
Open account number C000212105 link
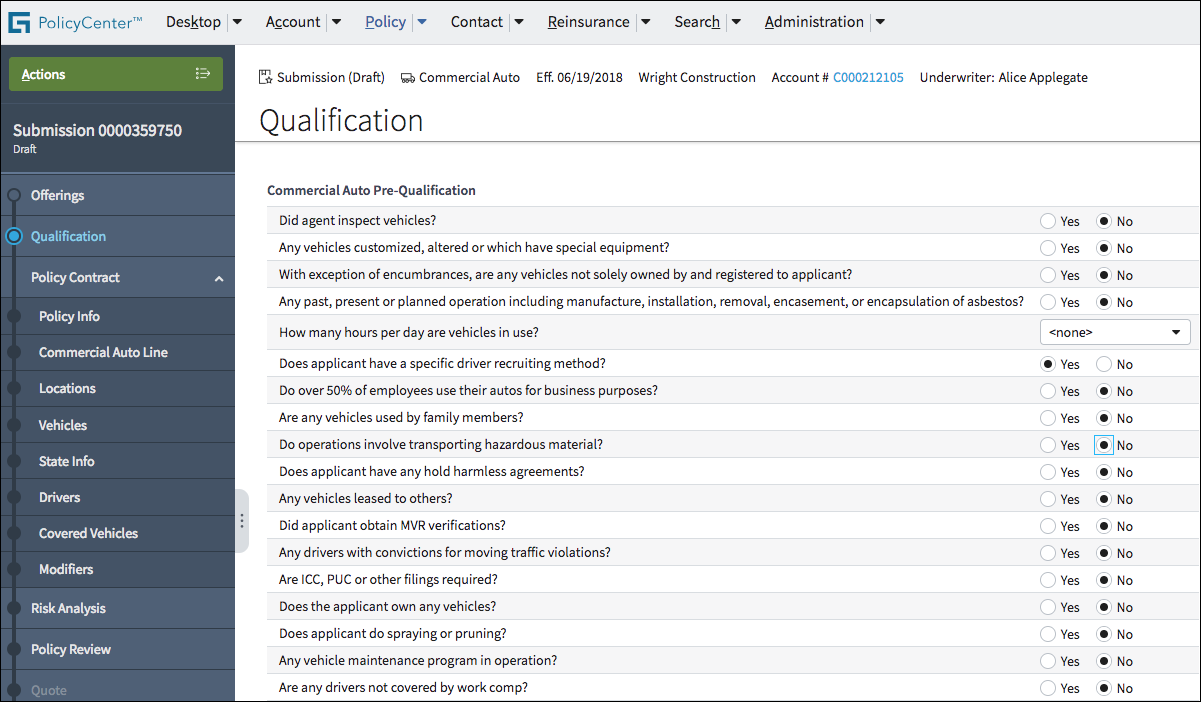coord(868,77)
